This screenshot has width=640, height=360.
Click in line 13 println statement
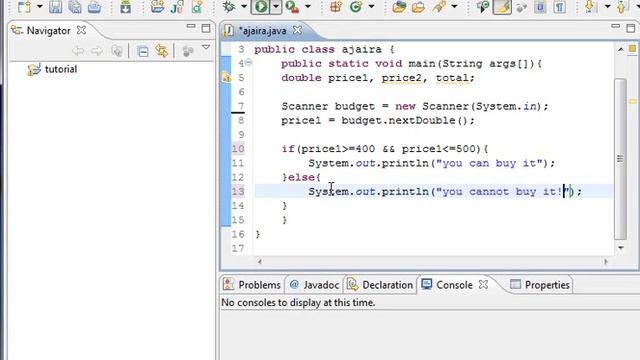pos(445,191)
